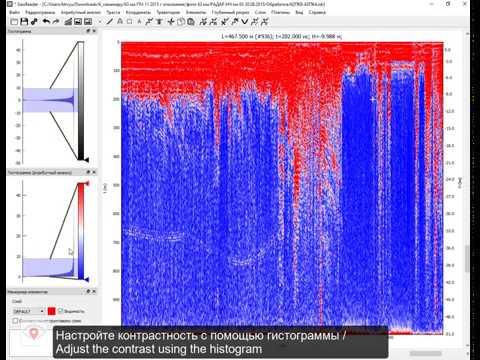
Task: Click the Redo arrow in toolbar
Action: (56, 22)
